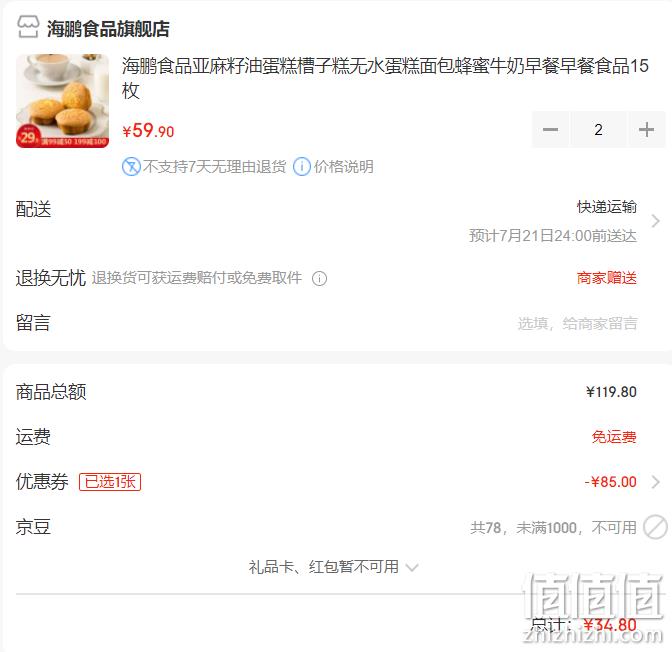
Task: Open the 海鹏食品亚麻籽油蛋糕 product title
Action: pyautogui.click(x=385, y=78)
